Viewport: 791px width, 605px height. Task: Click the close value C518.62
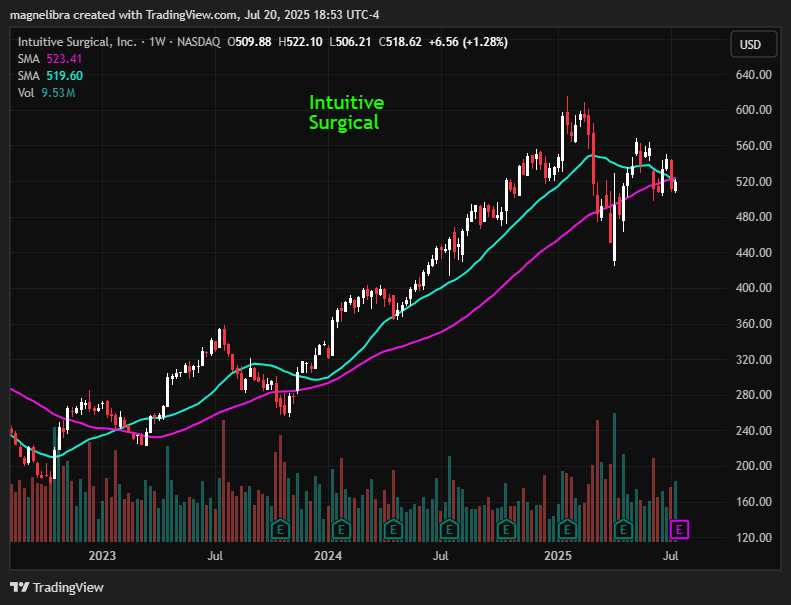(400, 42)
